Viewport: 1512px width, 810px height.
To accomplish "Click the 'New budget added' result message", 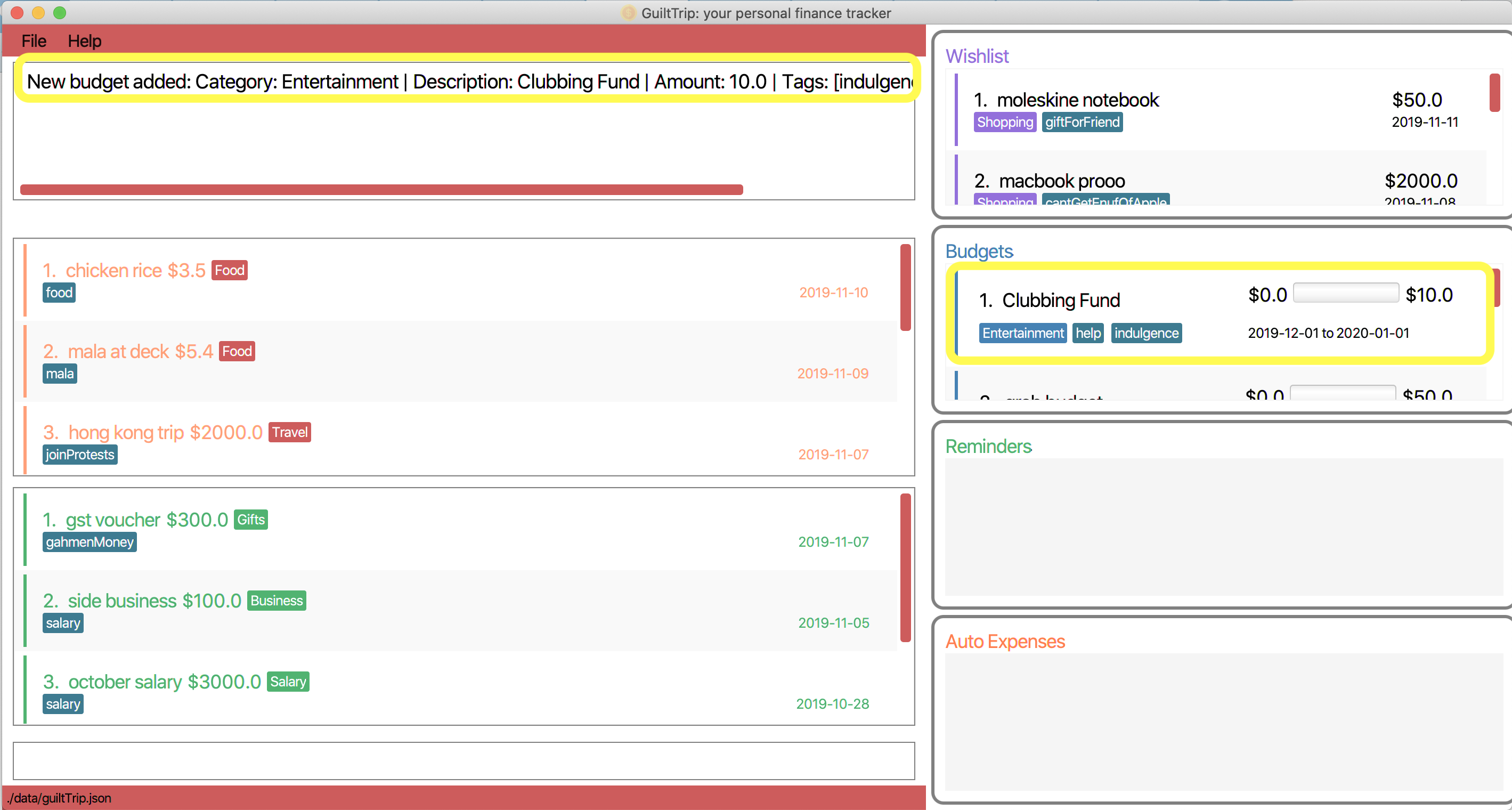I will 469,81.
